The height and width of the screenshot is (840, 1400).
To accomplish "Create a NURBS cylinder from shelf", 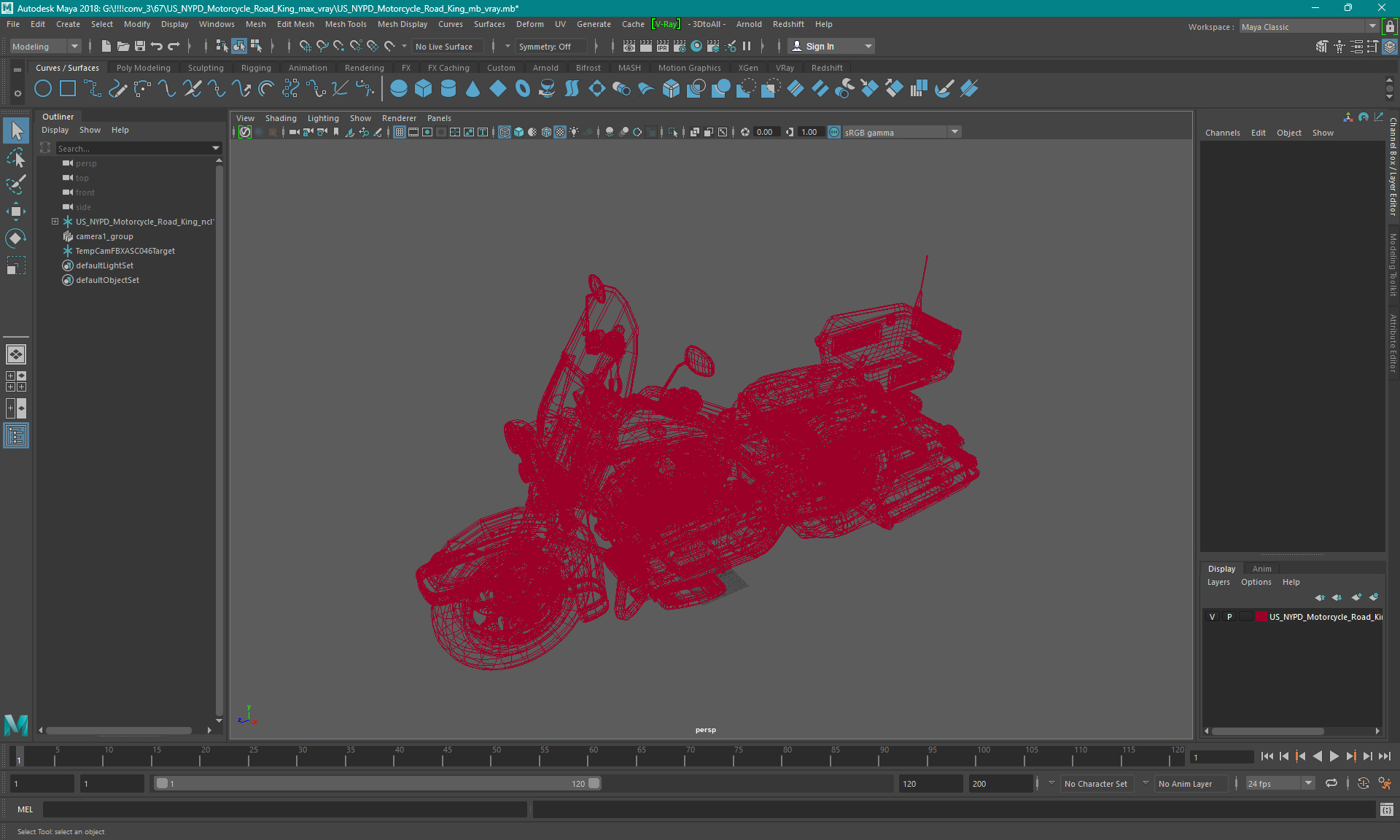I will [448, 89].
